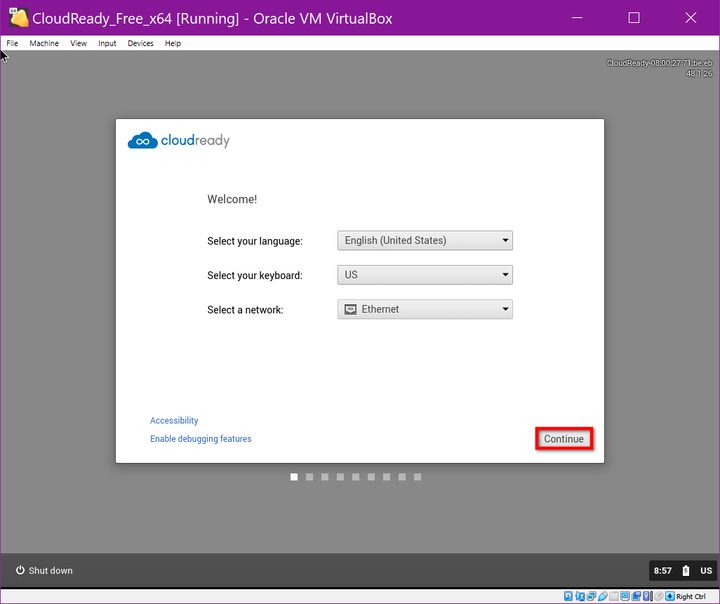This screenshot has width=720, height=604.
Task: Click the blue V virtualization features icon
Action: [x=646, y=596]
